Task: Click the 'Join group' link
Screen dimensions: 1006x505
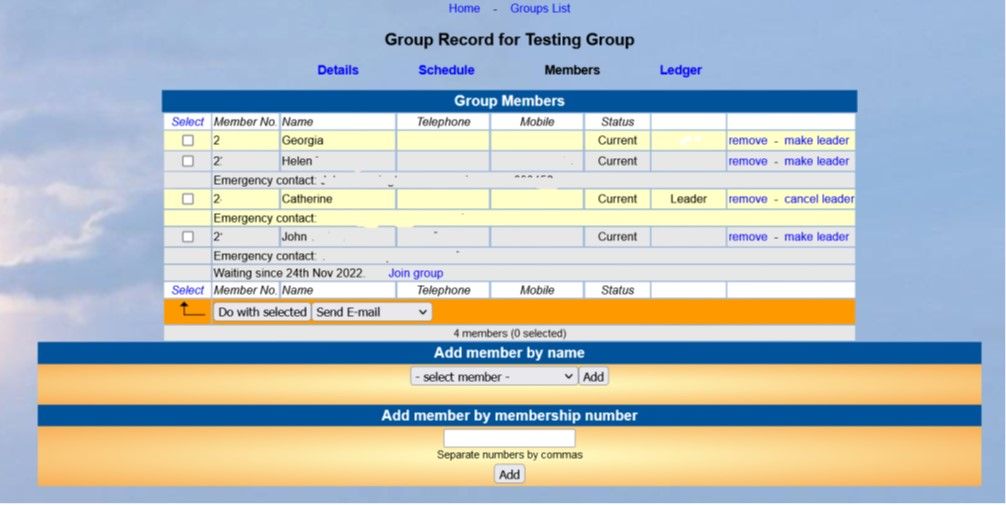Action: 415,273
